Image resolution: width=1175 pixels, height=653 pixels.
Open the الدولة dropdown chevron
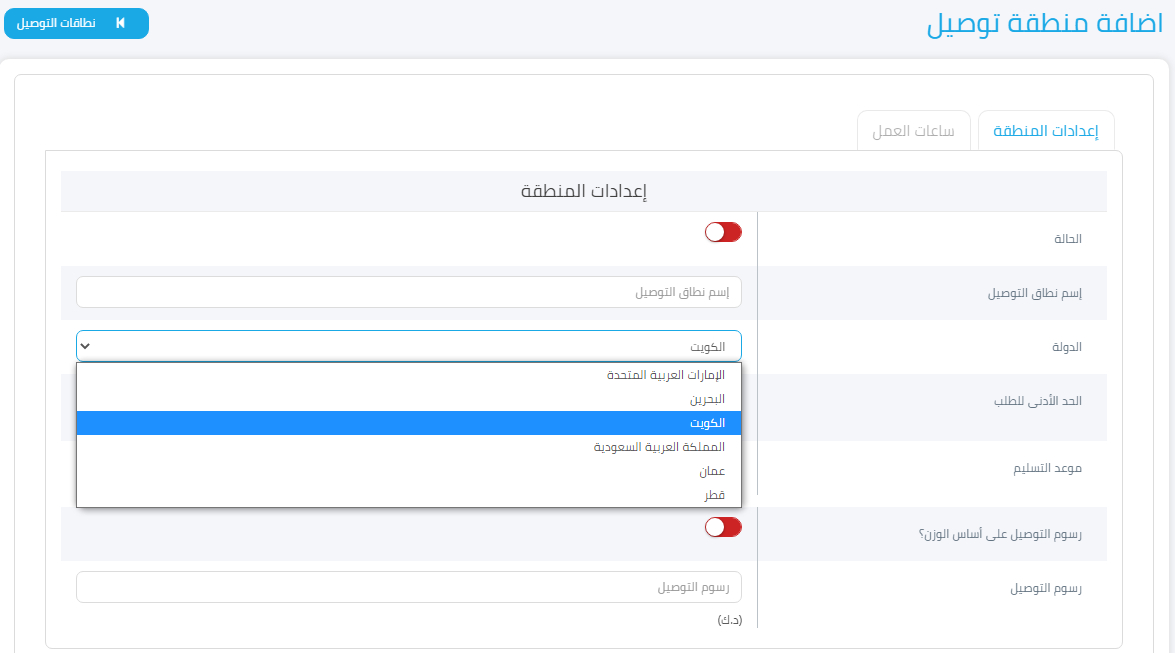(85, 346)
